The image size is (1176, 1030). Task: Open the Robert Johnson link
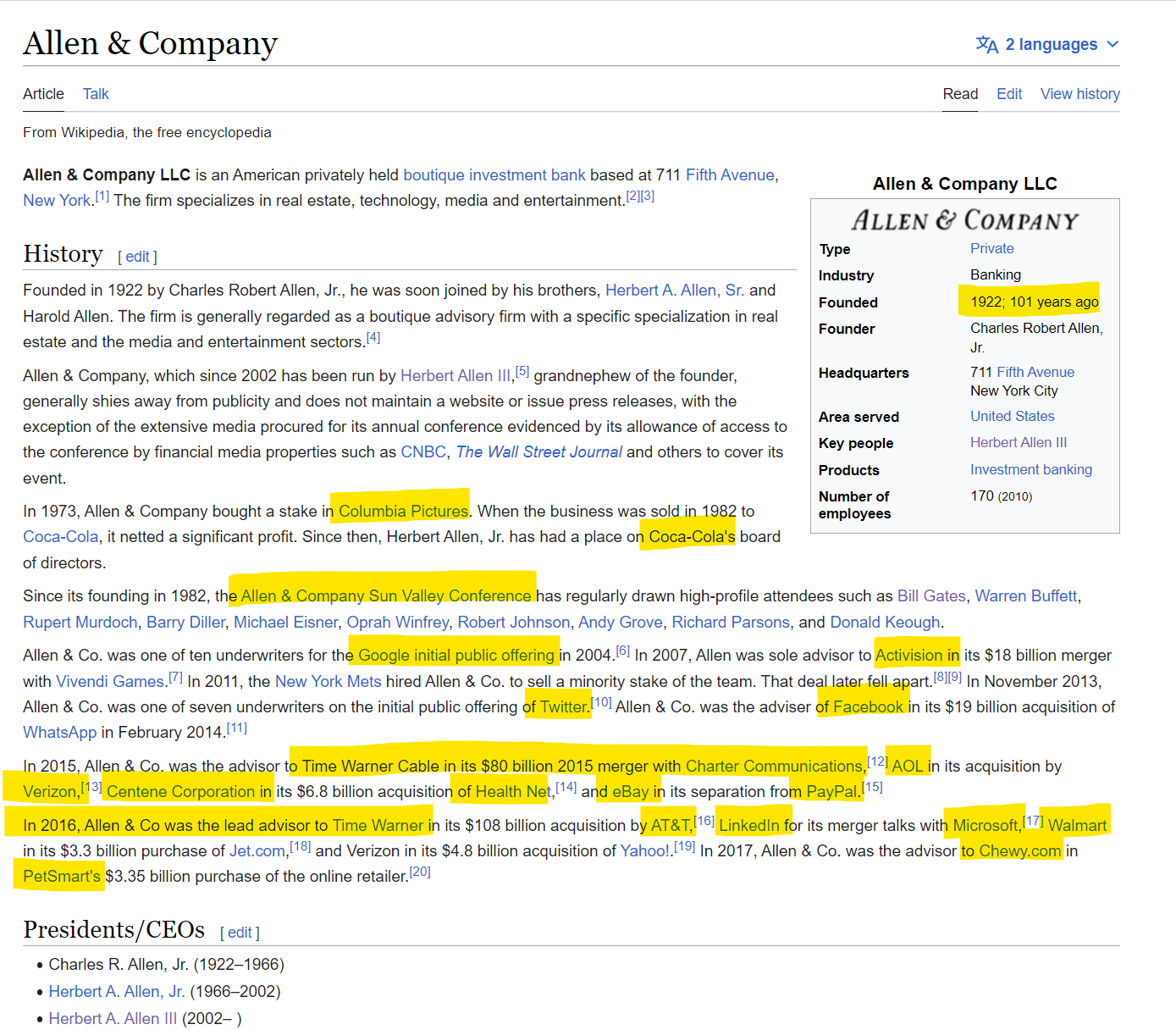pyautogui.click(x=514, y=623)
